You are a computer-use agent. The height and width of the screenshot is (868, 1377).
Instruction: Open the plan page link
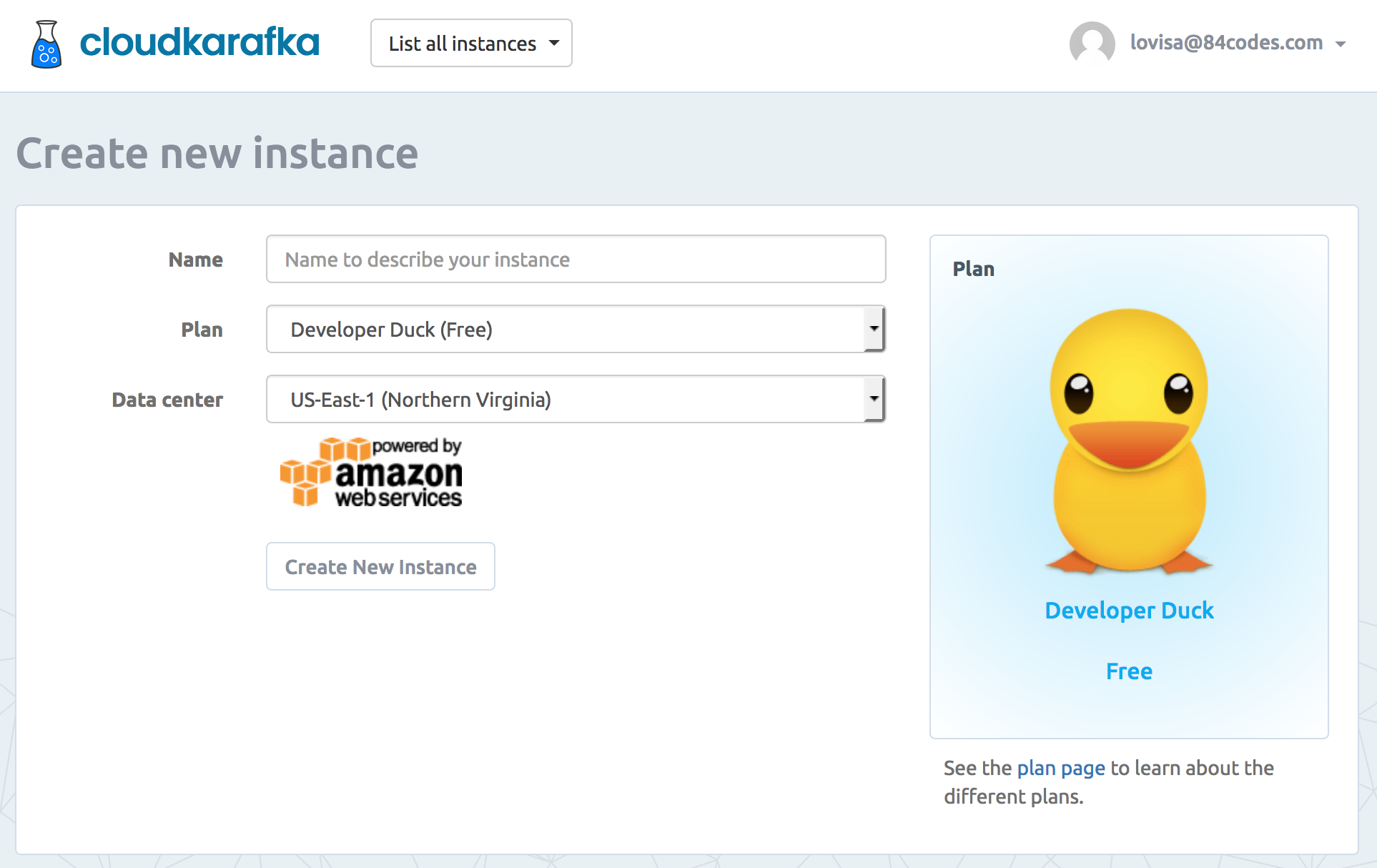click(x=1061, y=768)
